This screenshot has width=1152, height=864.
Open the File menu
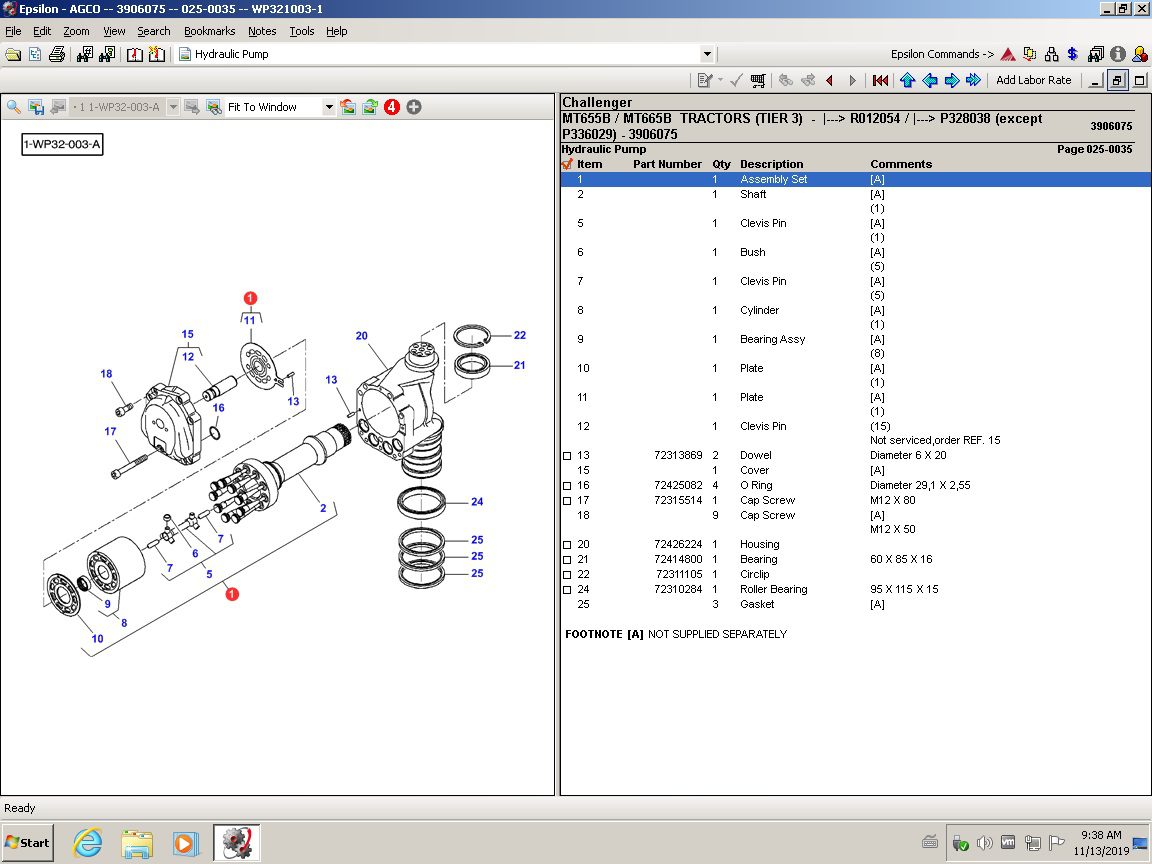(13, 31)
